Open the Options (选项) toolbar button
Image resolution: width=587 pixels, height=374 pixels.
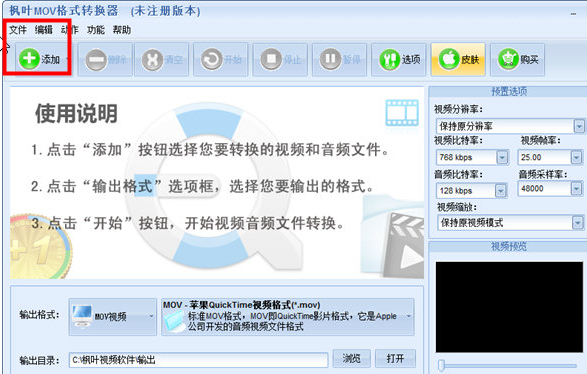[399, 59]
